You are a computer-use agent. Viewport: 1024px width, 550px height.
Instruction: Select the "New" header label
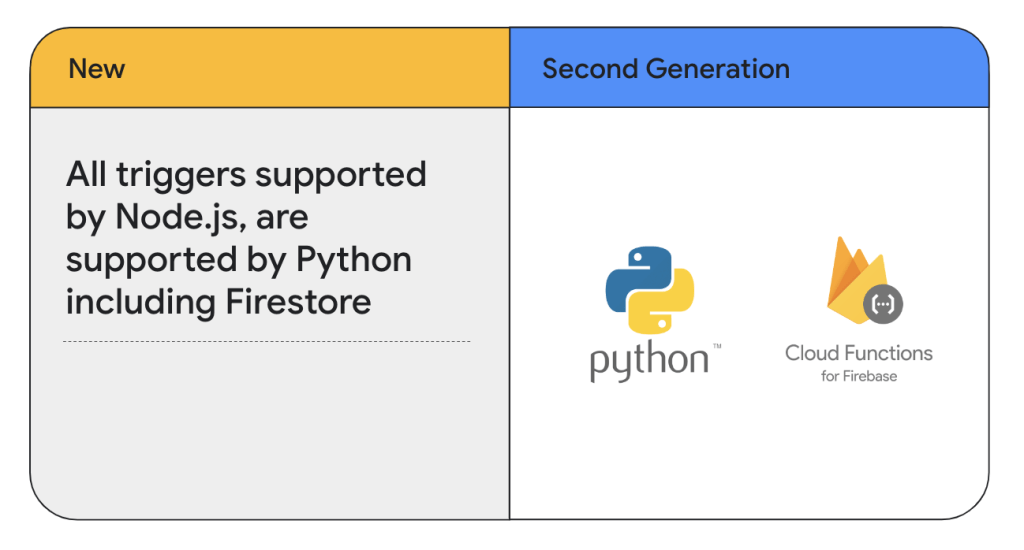tap(97, 69)
